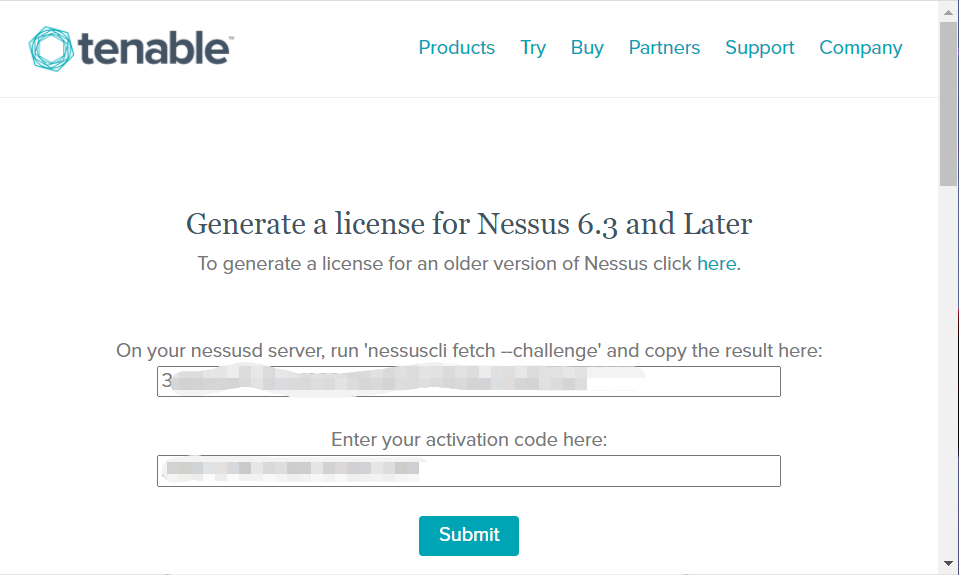Select the Buy navigation item
This screenshot has width=959, height=575.
(x=587, y=48)
